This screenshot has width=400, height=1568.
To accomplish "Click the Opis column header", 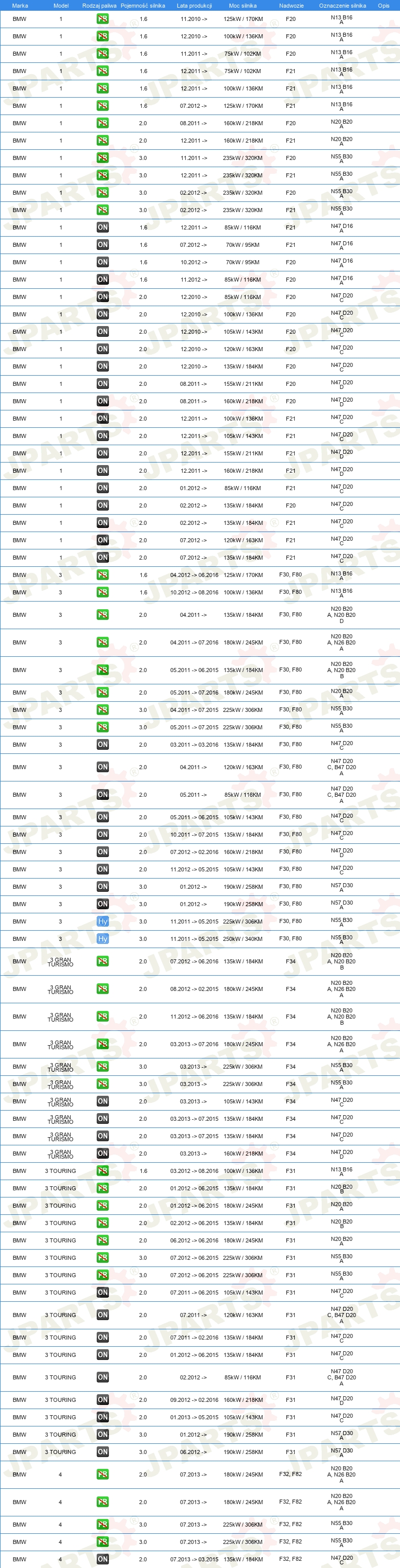I will click(384, 6).
